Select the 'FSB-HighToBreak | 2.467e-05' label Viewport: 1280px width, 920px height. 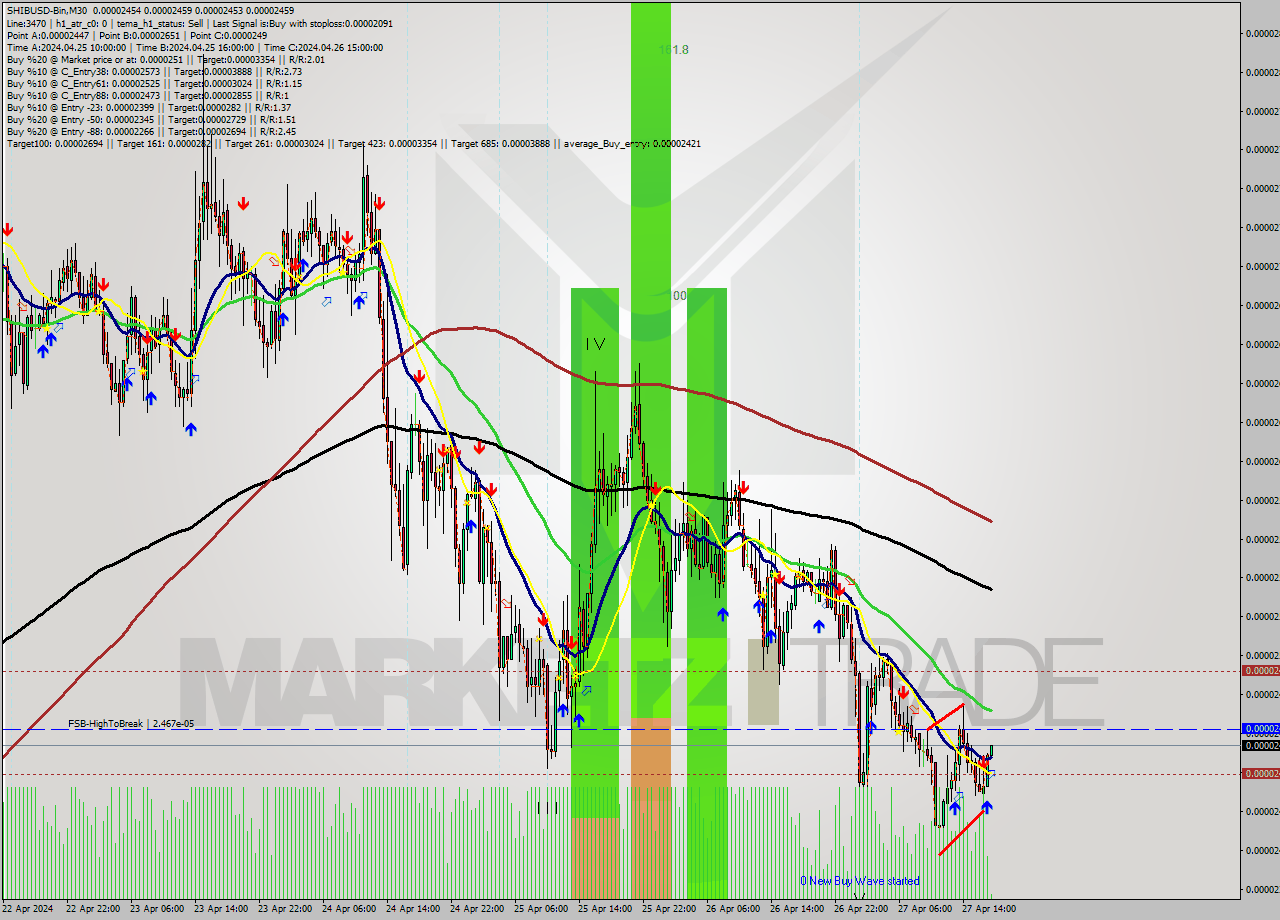tap(131, 723)
